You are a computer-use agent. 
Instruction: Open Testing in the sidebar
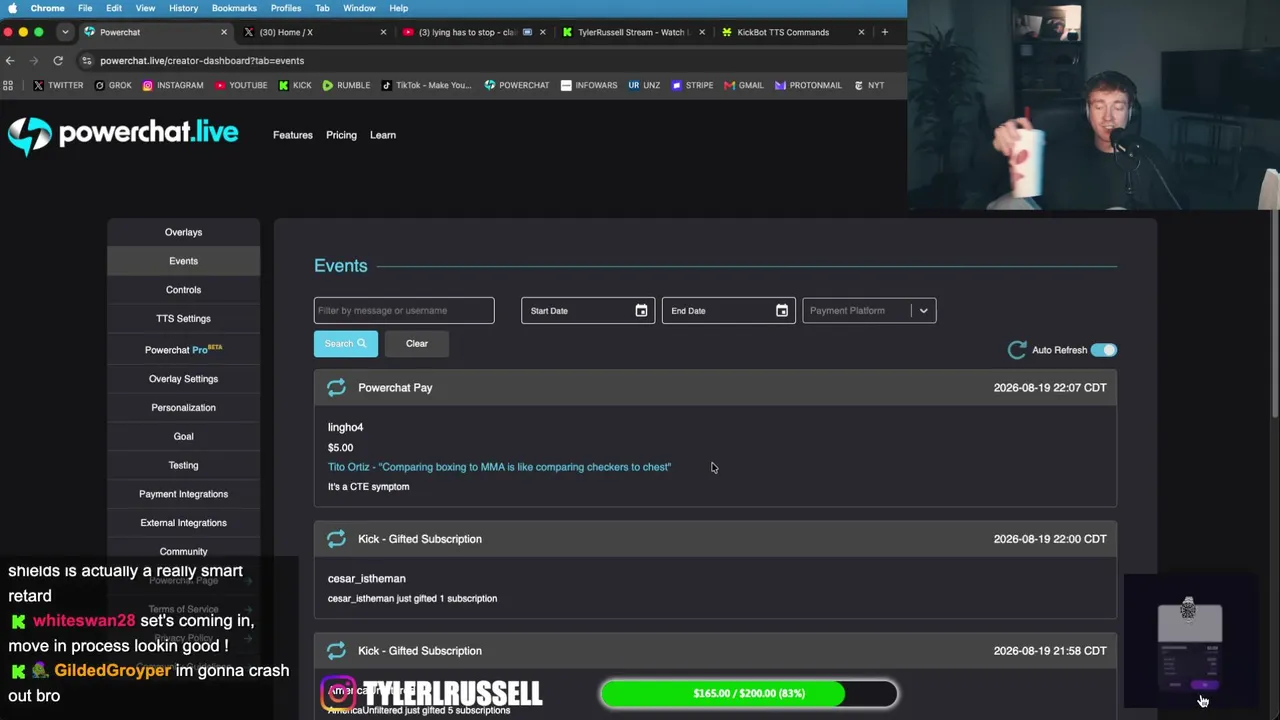coord(183,465)
